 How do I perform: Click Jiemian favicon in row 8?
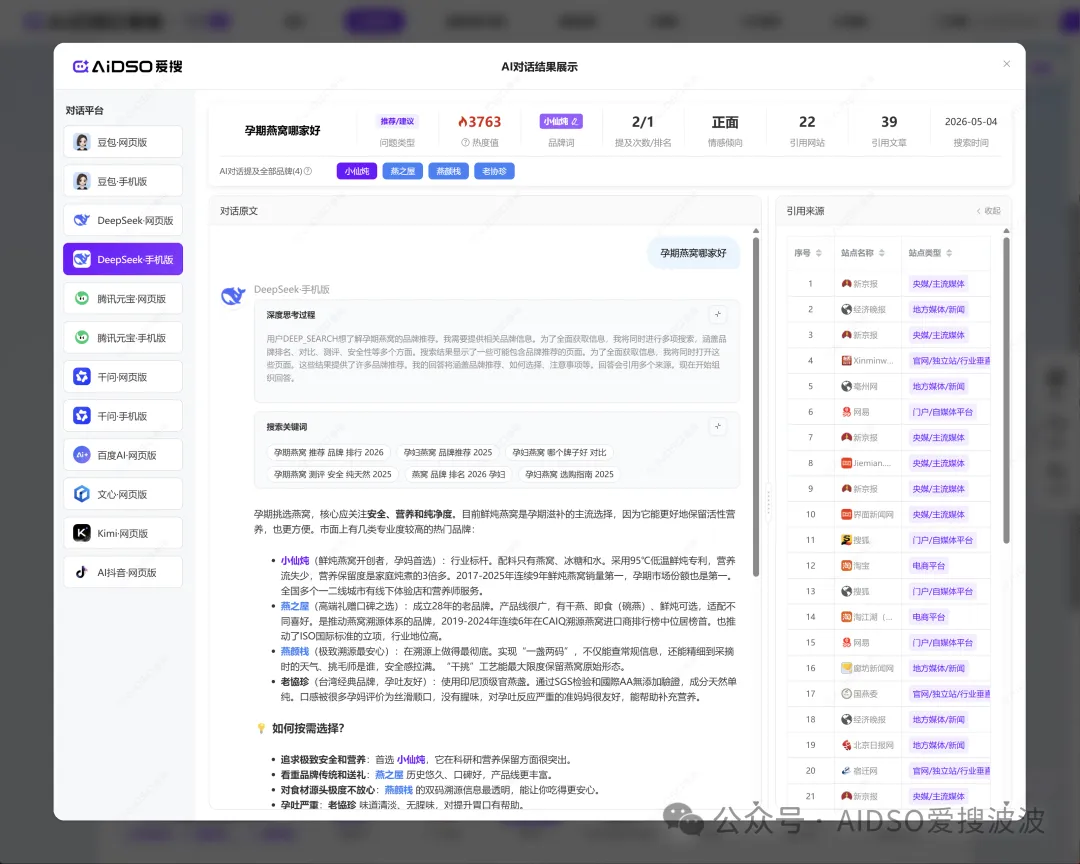[x=847, y=463]
